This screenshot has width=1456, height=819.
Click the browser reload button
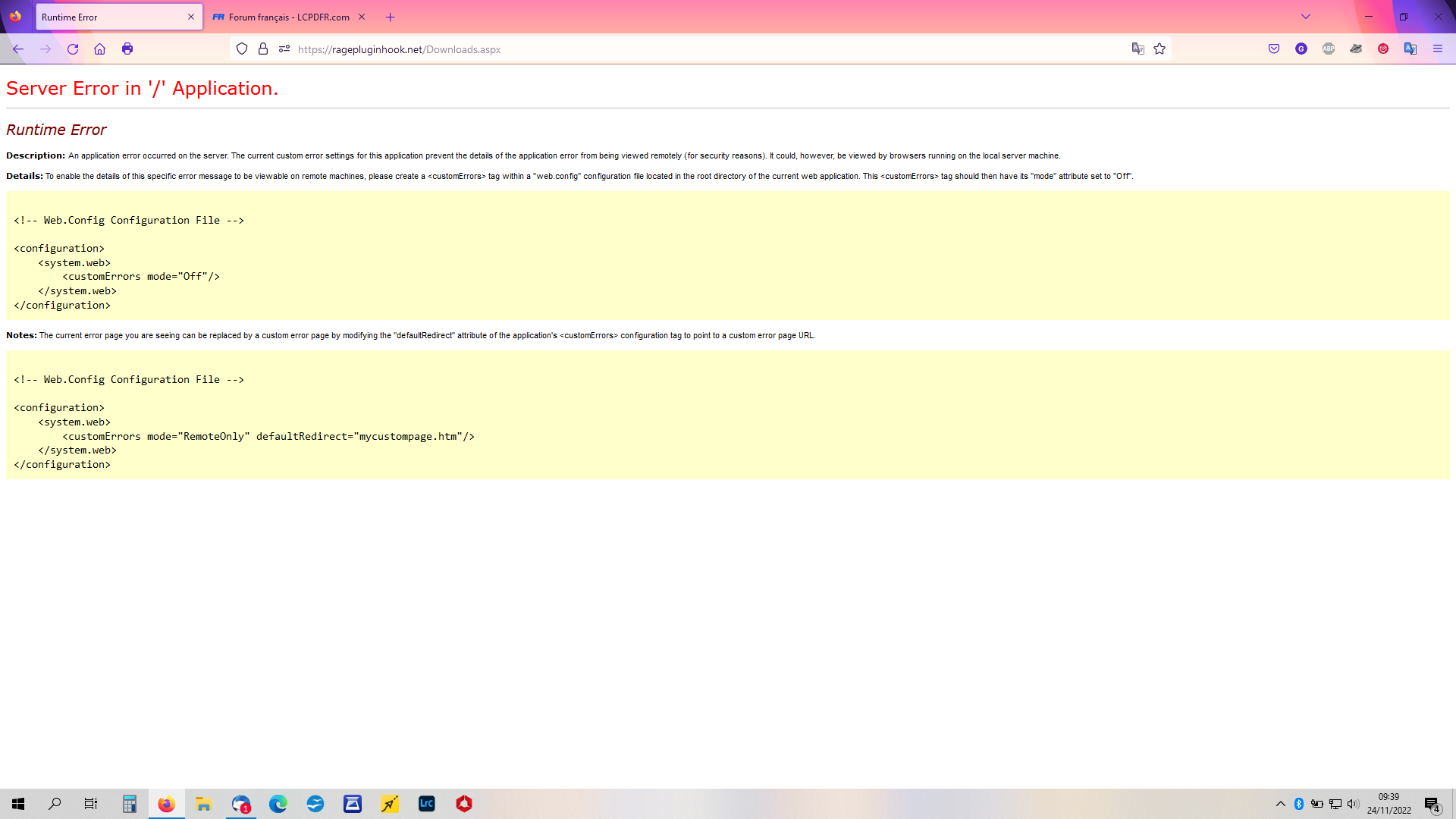click(73, 49)
